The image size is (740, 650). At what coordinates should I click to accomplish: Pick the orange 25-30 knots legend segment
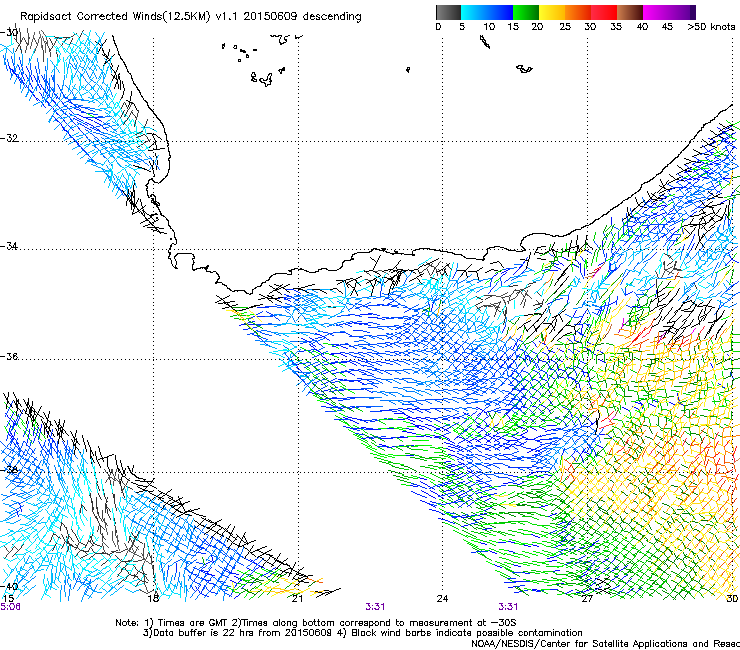coord(578,12)
